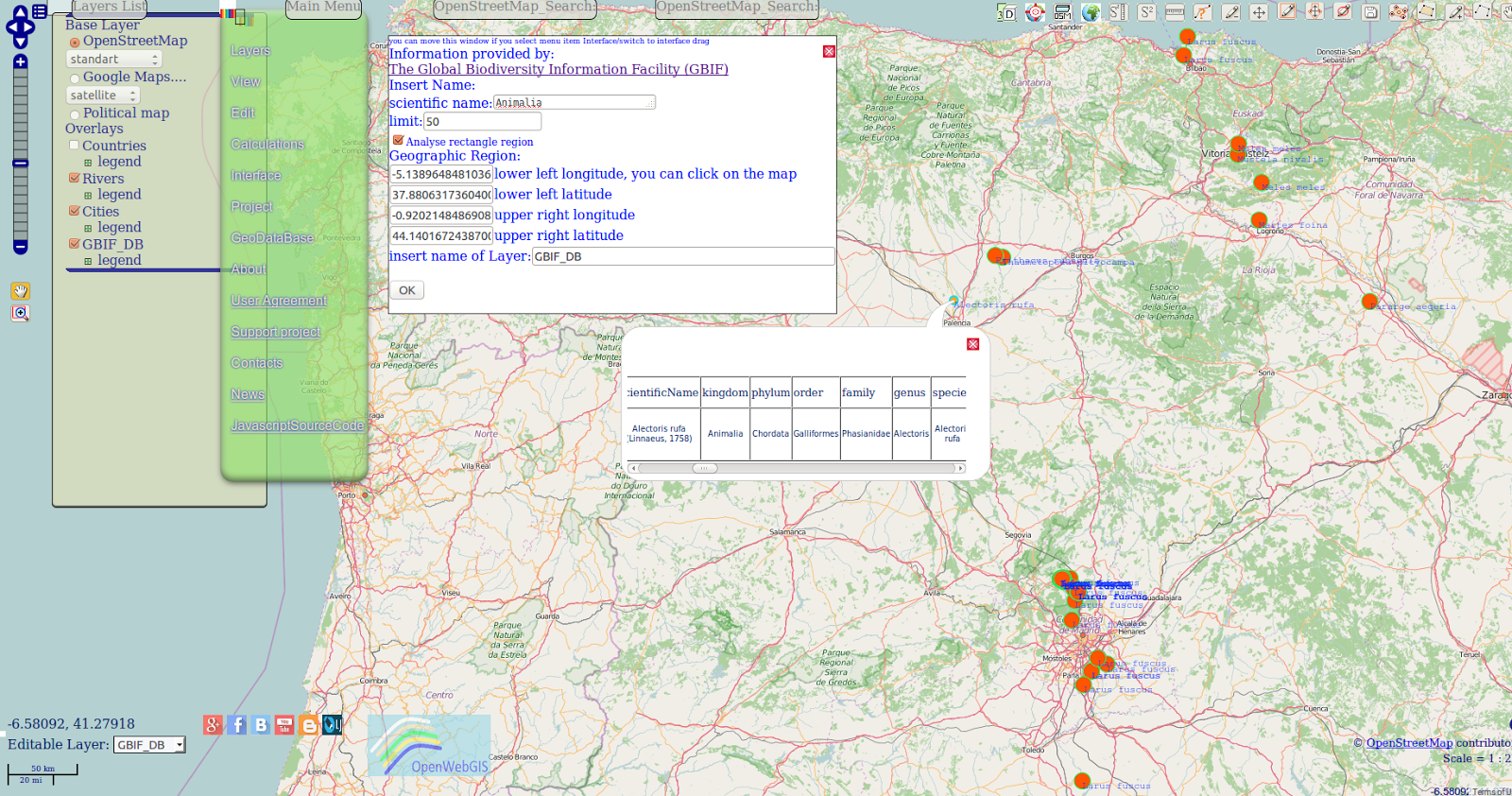Screen dimensions: 1512x796
Task: Open the View menu item
Action: pos(246,82)
